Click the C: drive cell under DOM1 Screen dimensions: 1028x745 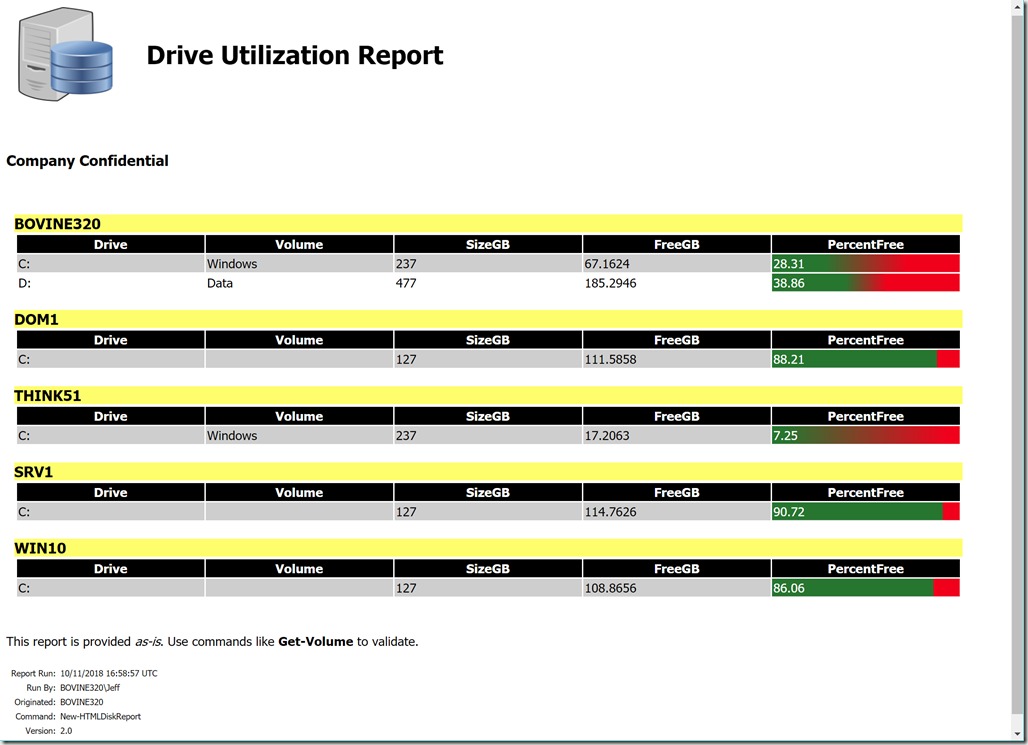[110, 359]
